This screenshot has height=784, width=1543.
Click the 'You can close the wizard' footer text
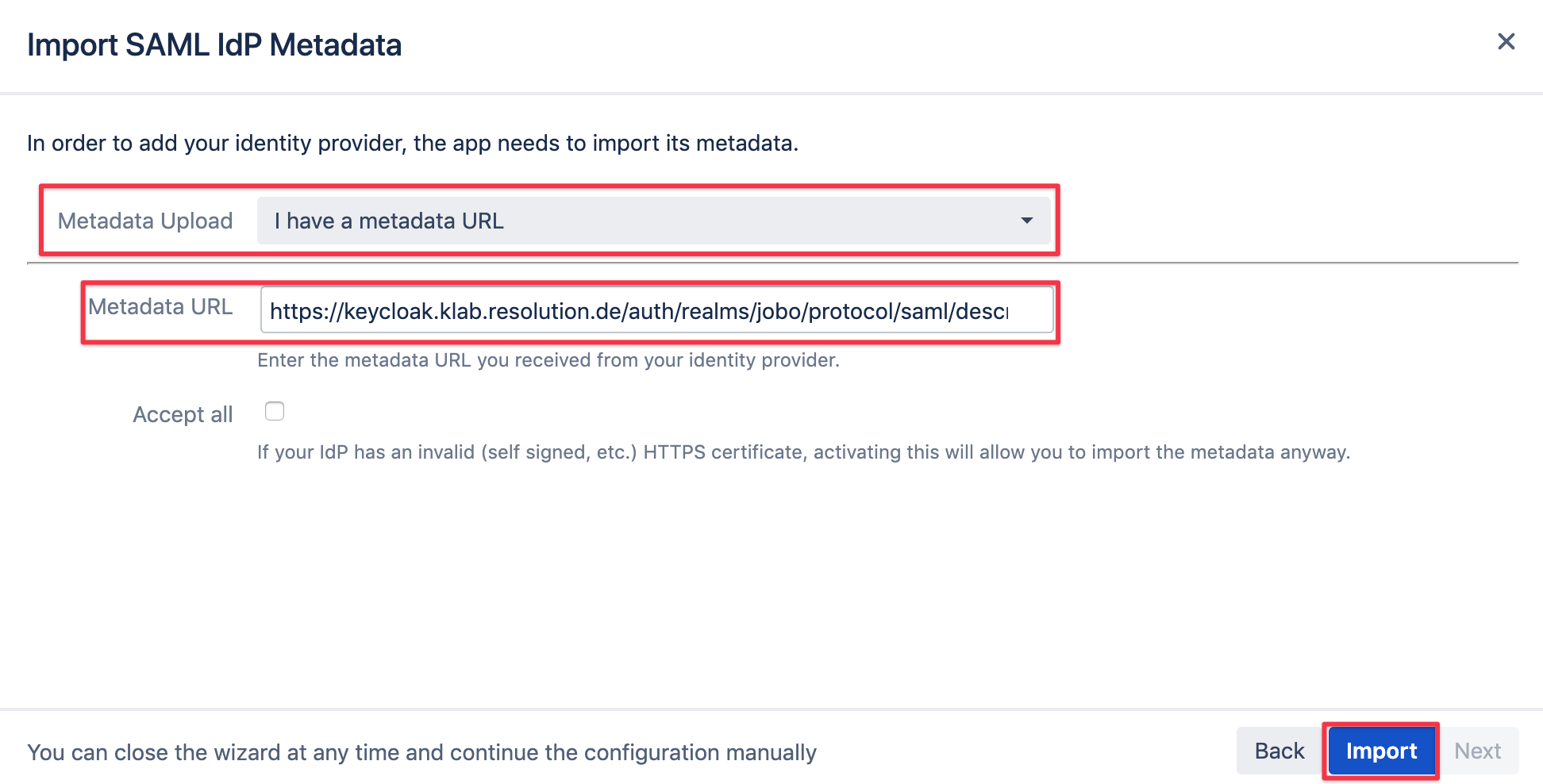[421, 752]
